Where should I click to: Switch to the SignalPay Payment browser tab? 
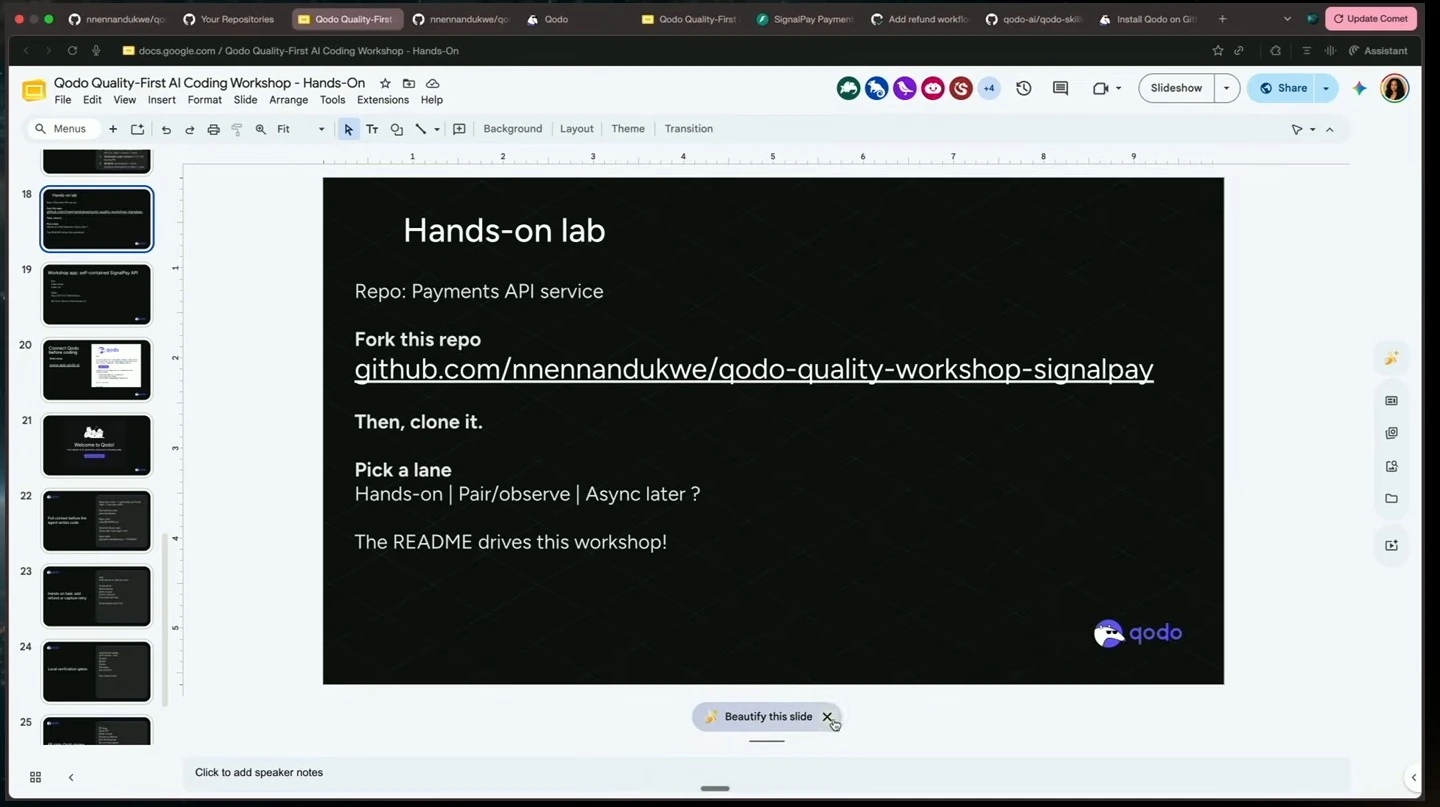tap(805, 19)
